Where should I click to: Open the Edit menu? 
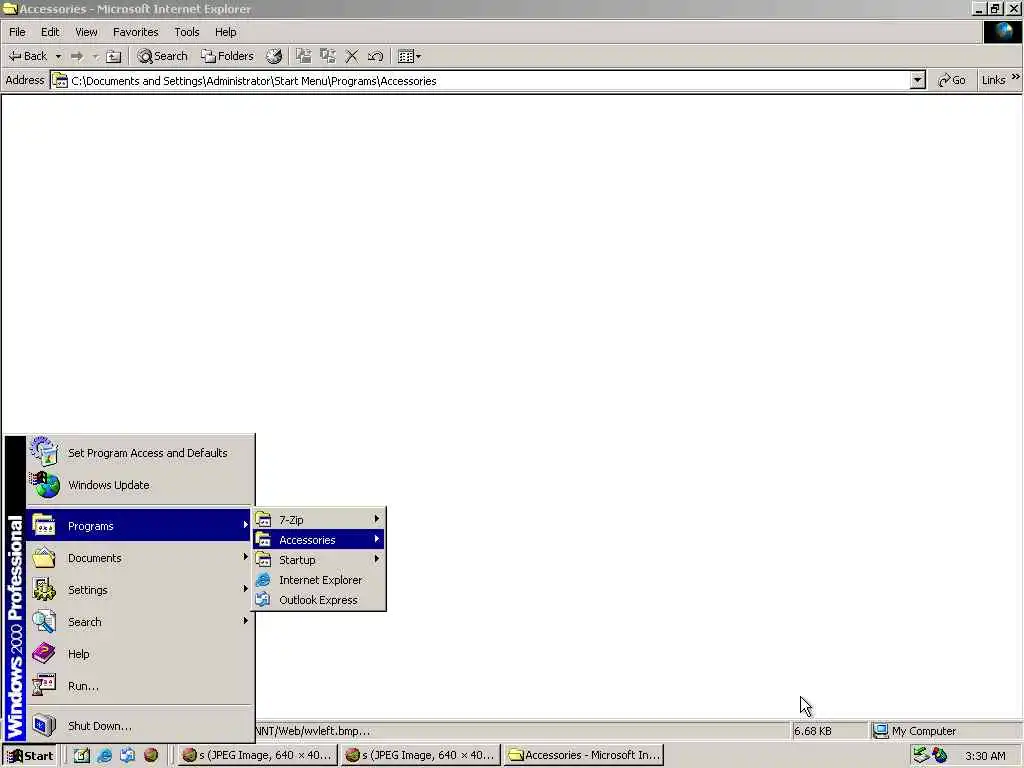pyautogui.click(x=50, y=32)
